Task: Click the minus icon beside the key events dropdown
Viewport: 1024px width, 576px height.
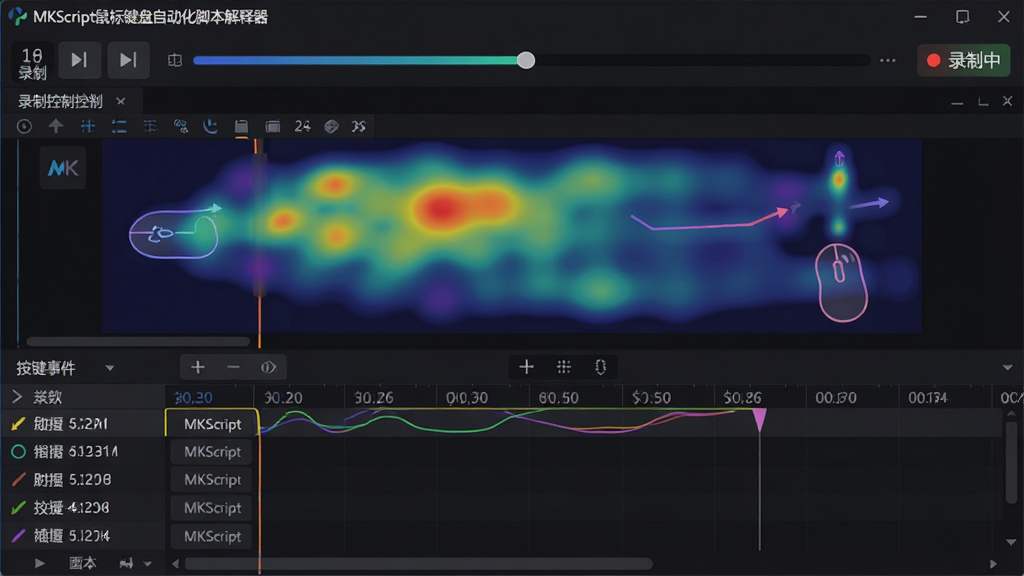Action: (x=233, y=368)
